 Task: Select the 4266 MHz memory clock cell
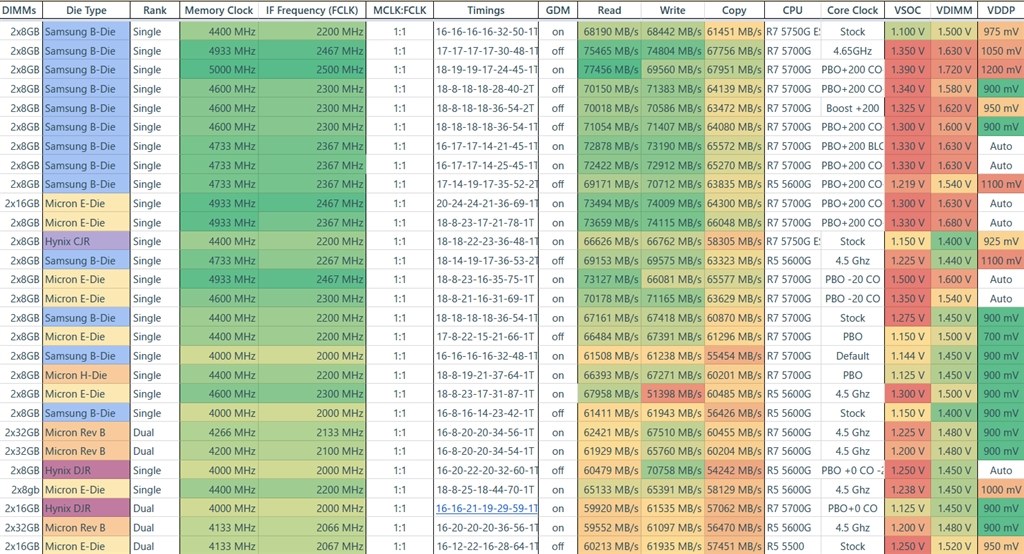coord(219,432)
